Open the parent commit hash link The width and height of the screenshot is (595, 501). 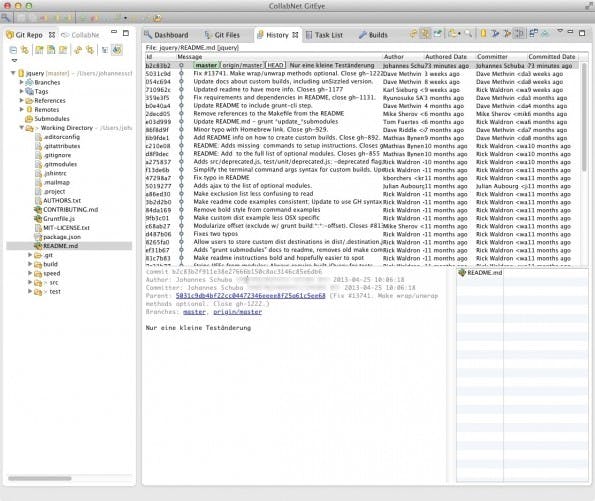coord(250,296)
